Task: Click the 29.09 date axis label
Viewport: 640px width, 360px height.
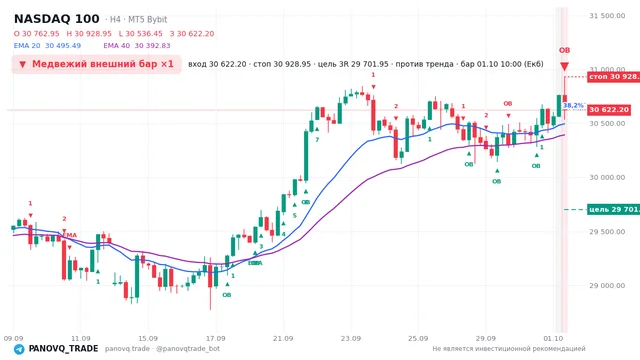Action: coord(486,339)
